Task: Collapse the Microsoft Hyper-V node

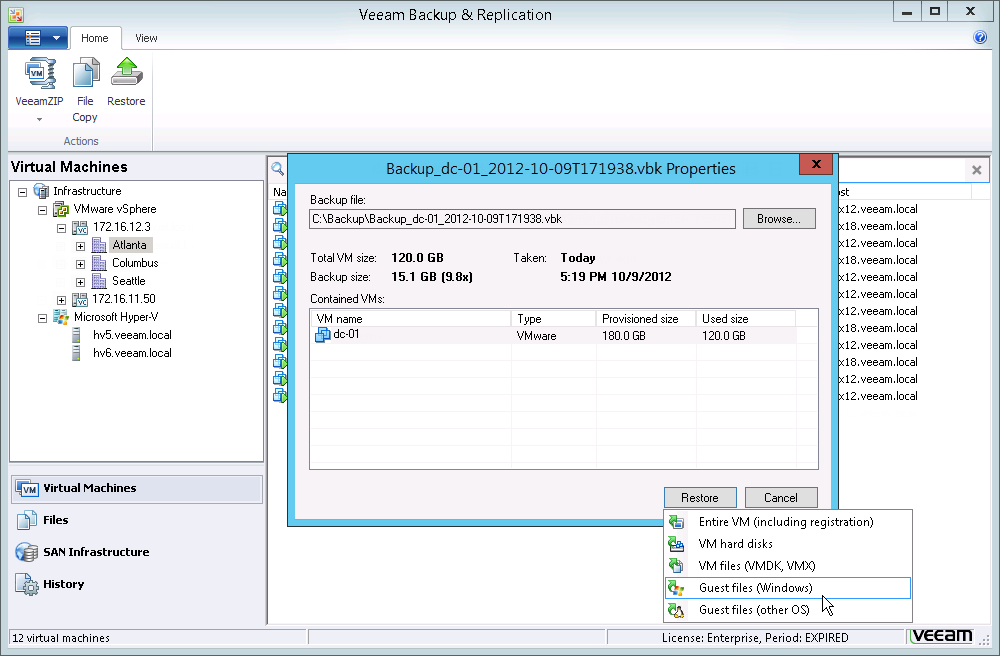Action: click(42, 318)
